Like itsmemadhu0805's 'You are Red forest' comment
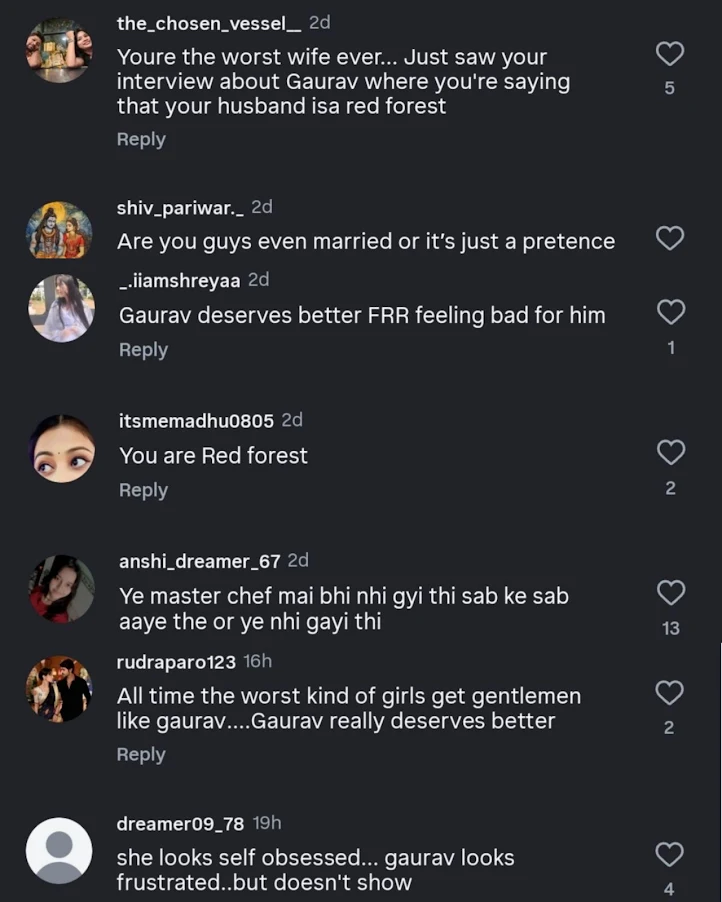This screenshot has height=902, width=722. tap(670, 453)
